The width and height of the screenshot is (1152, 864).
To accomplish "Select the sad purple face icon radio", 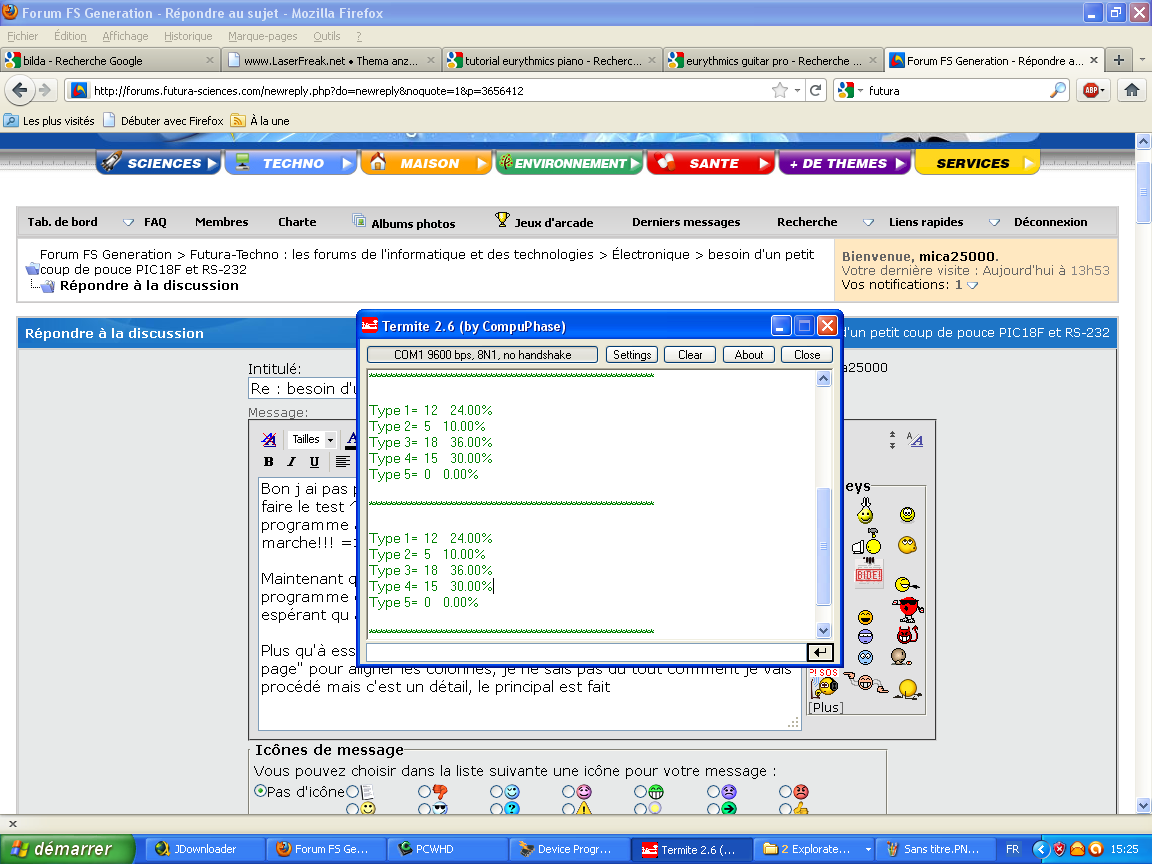I will coord(713,791).
